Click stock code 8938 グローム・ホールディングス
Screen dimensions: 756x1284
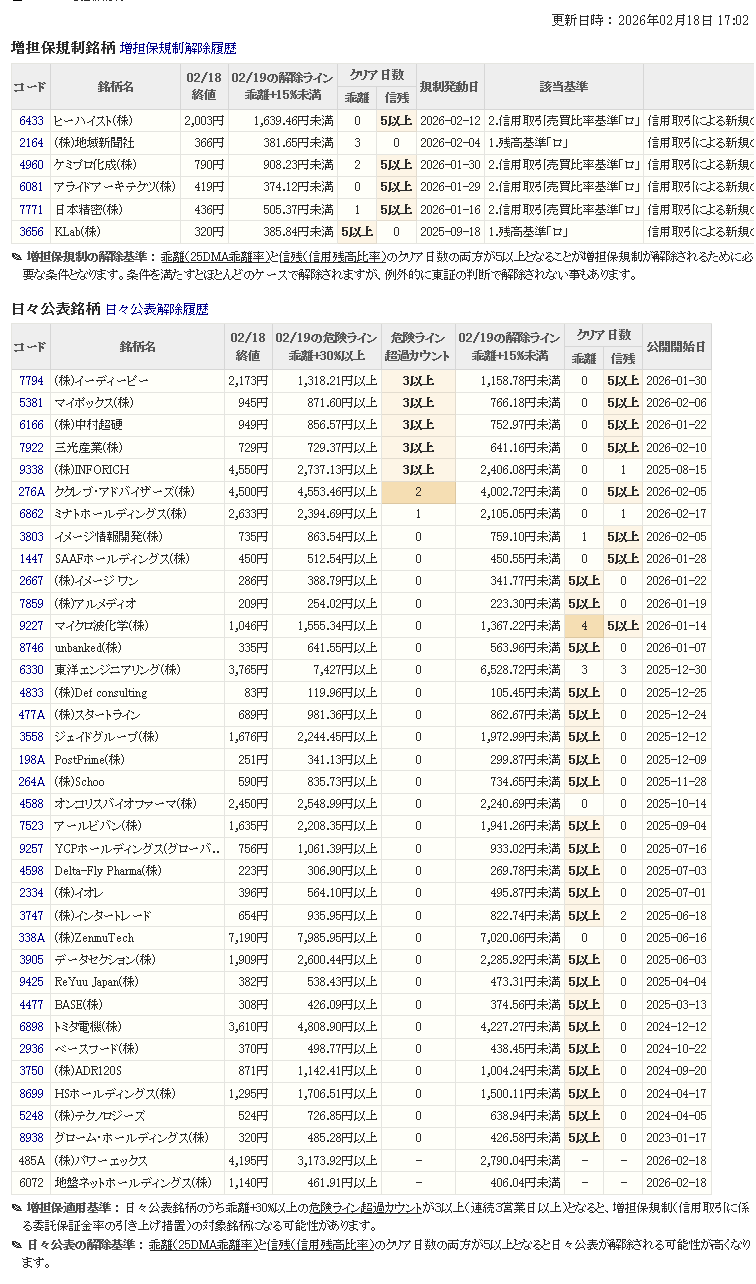point(31,1138)
